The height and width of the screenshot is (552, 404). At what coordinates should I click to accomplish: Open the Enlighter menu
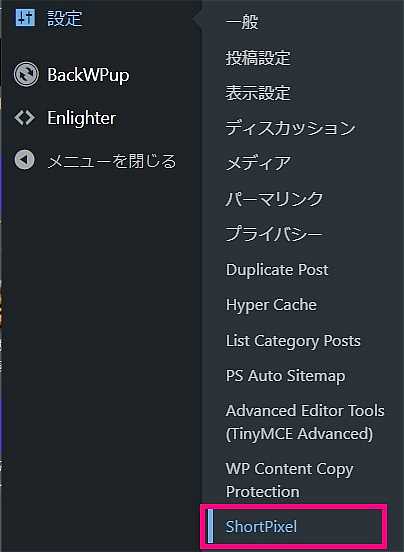[x=82, y=118]
